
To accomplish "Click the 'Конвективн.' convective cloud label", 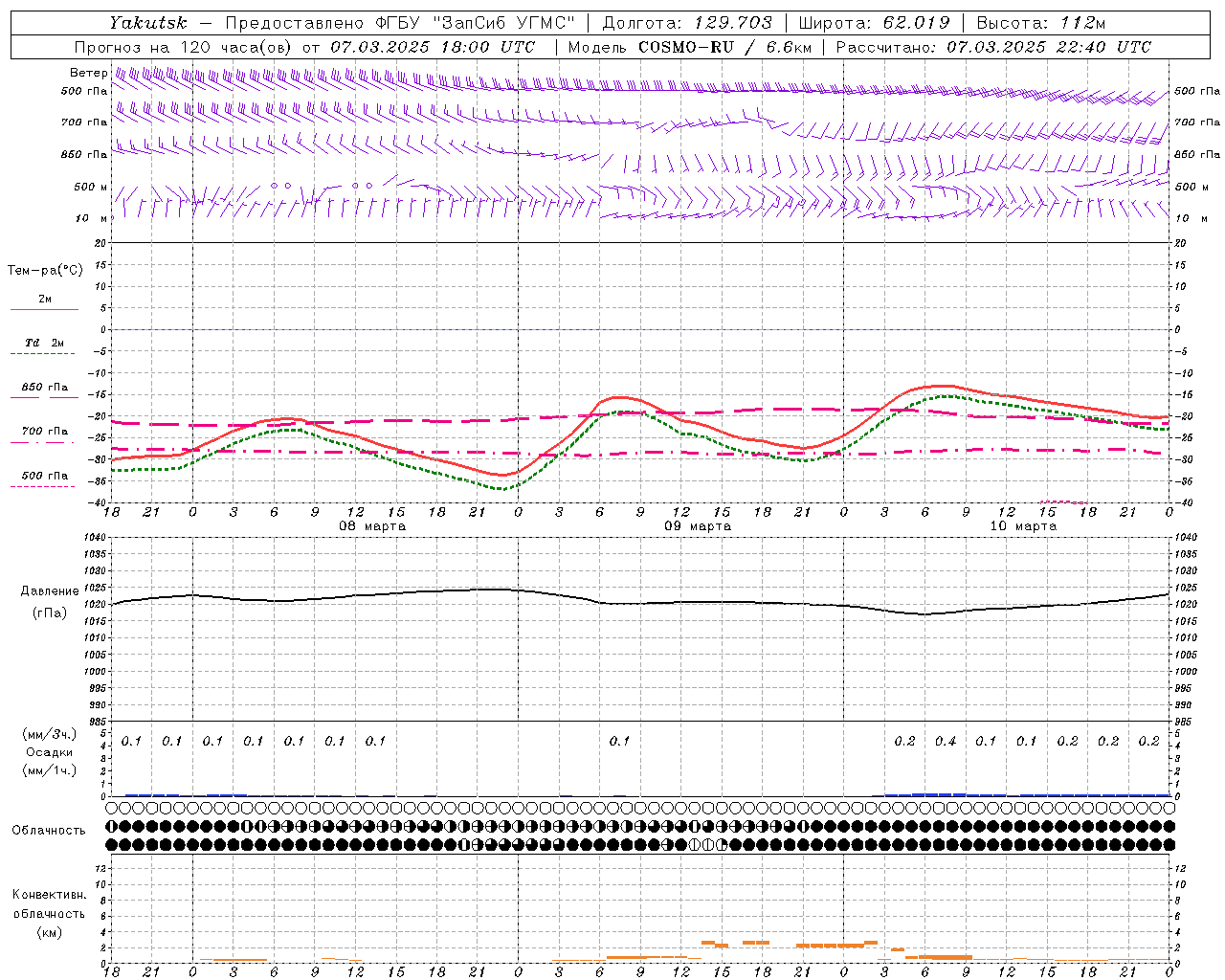I will tap(50, 895).
